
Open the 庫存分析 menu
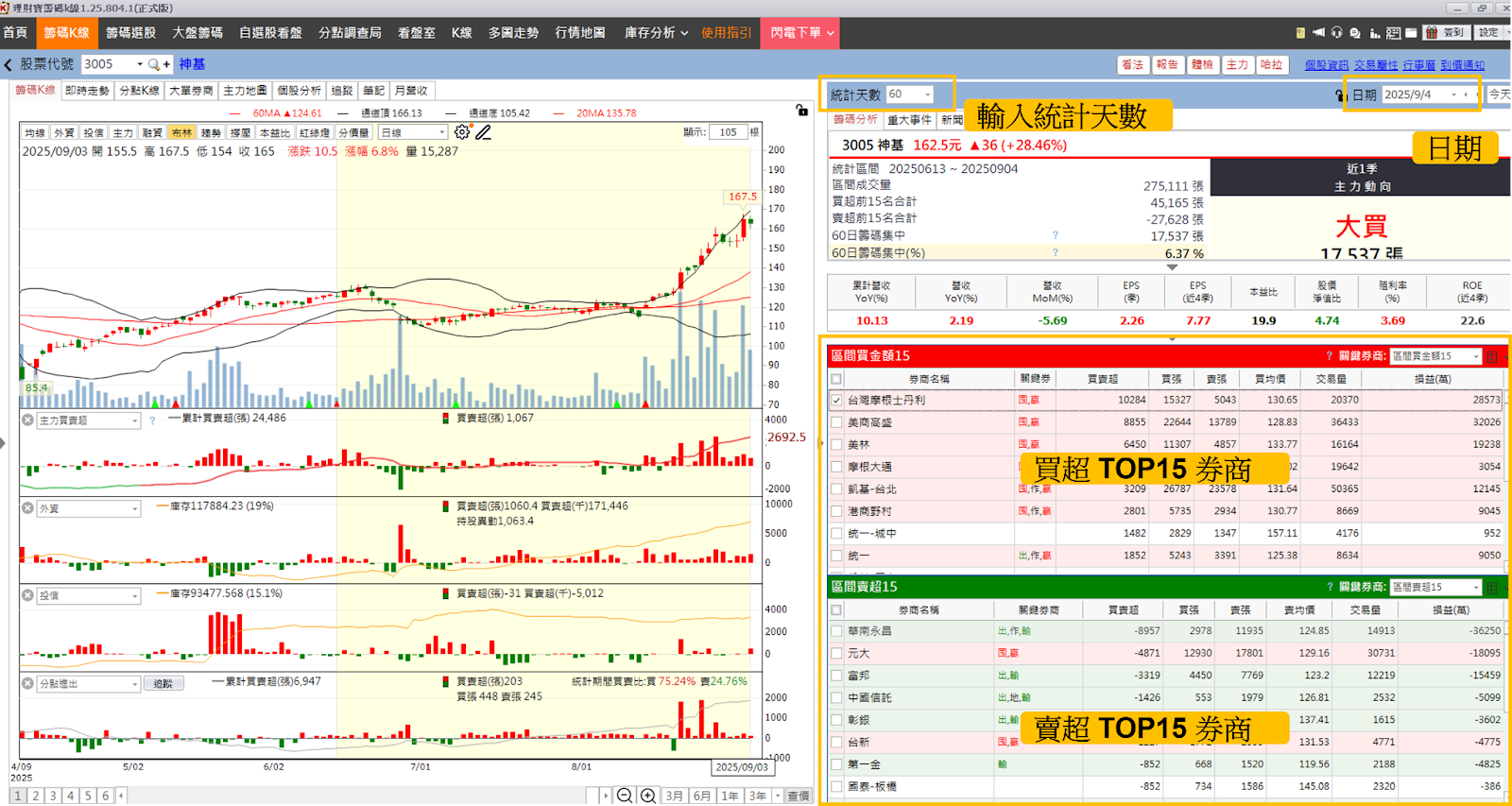[655, 32]
